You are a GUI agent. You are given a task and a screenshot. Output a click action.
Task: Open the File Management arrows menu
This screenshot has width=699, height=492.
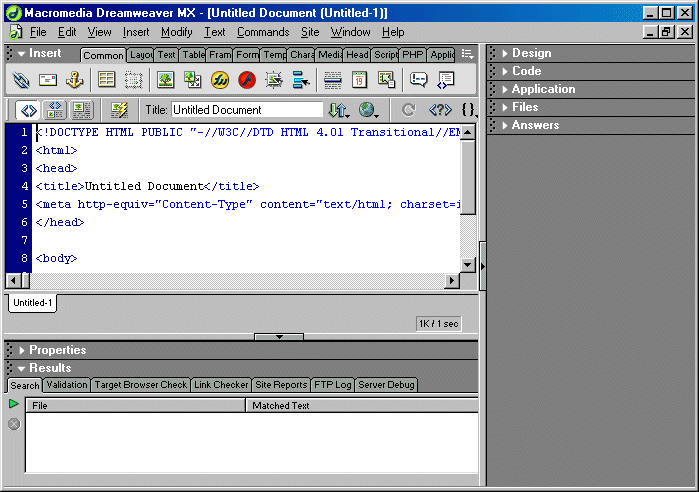pos(339,110)
